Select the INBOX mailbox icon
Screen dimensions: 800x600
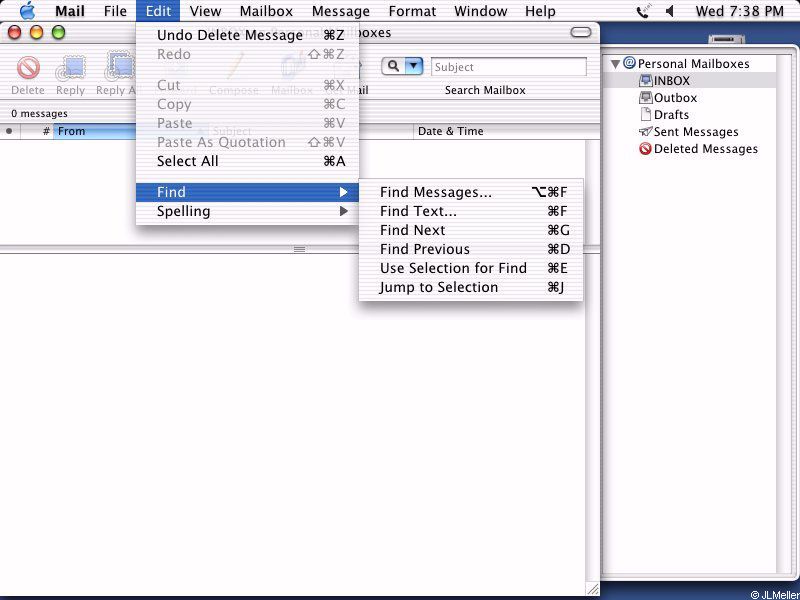tap(646, 81)
